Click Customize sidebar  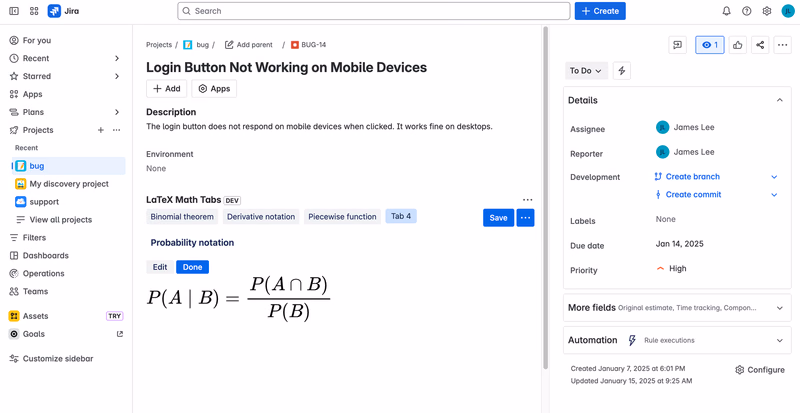point(66,358)
